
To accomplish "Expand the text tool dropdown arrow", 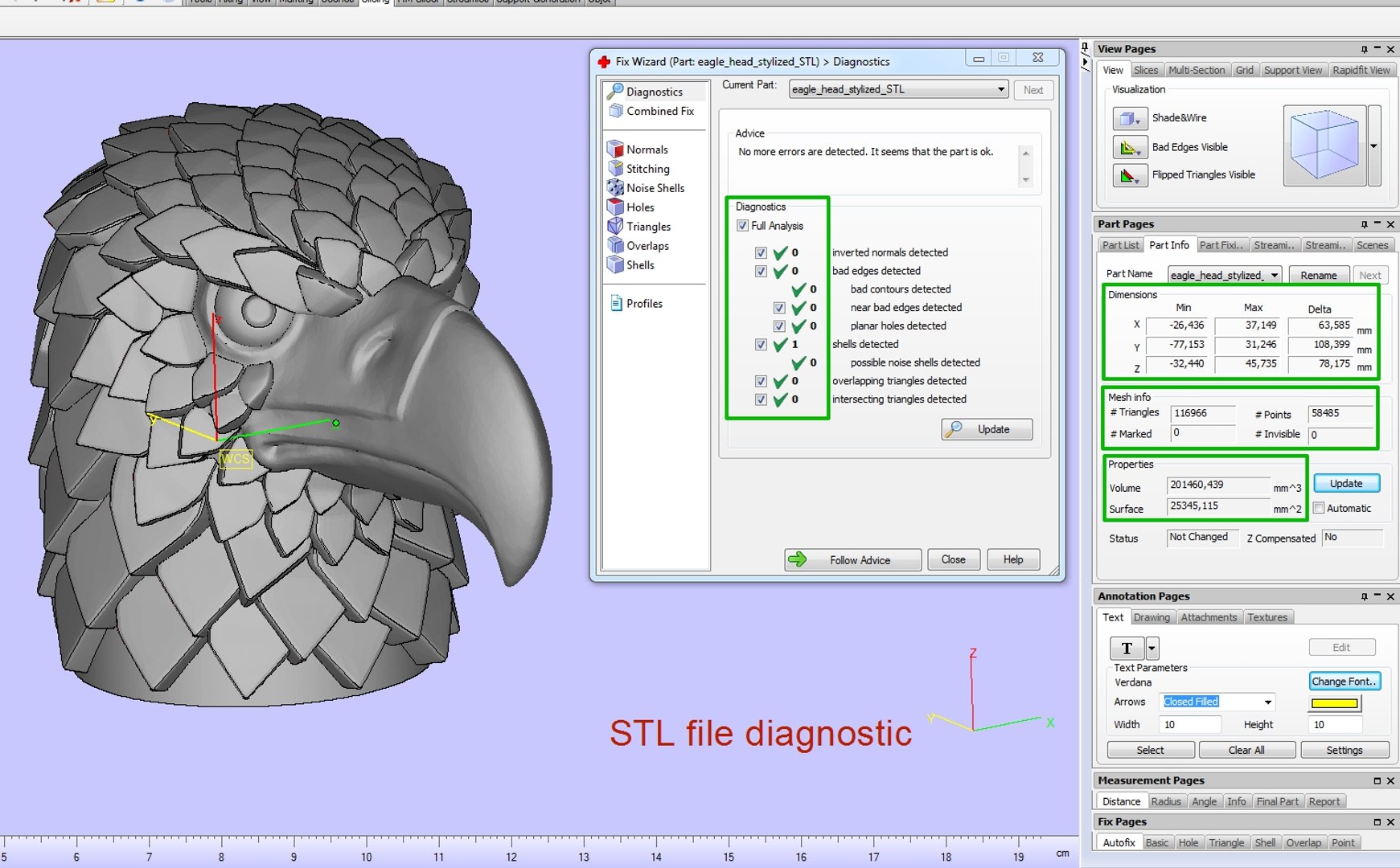I will tap(1152, 648).
